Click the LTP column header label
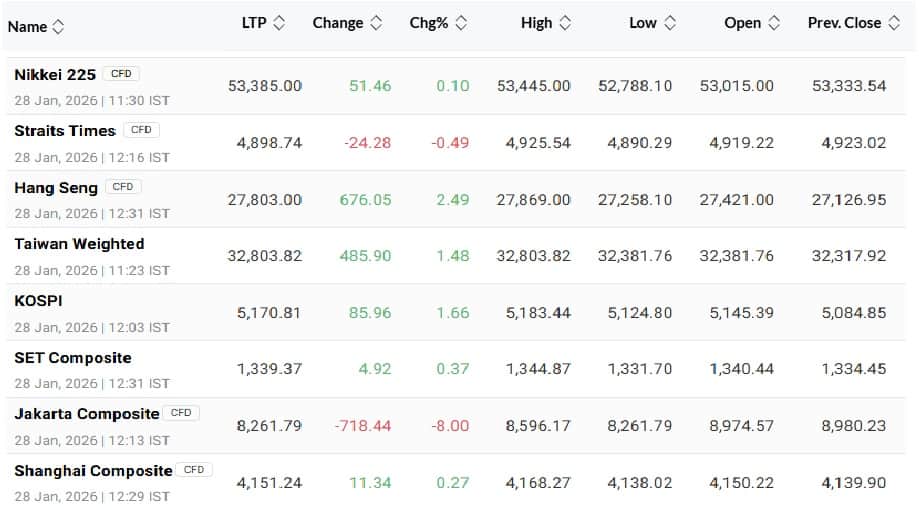Image resolution: width=919 pixels, height=510 pixels. pos(254,23)
